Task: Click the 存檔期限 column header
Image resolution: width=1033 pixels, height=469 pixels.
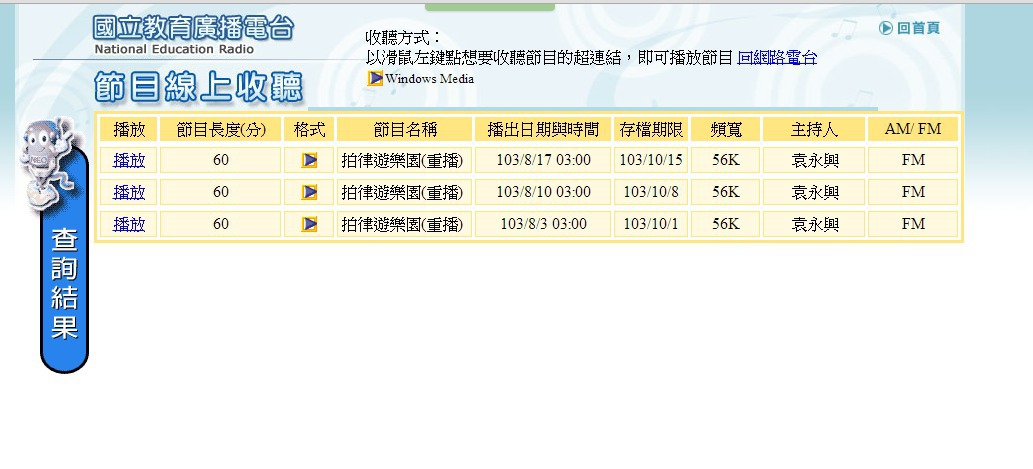Action: coord(650,129)
